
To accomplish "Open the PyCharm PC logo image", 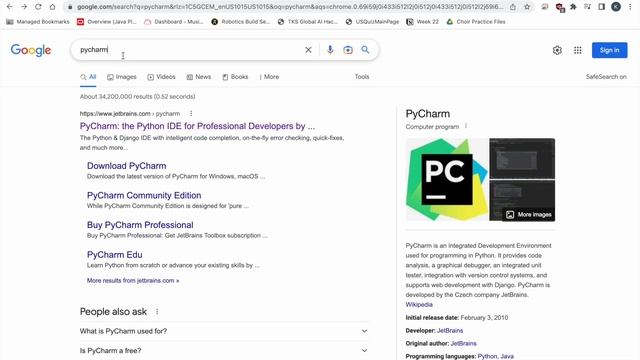I will (447, 180).
